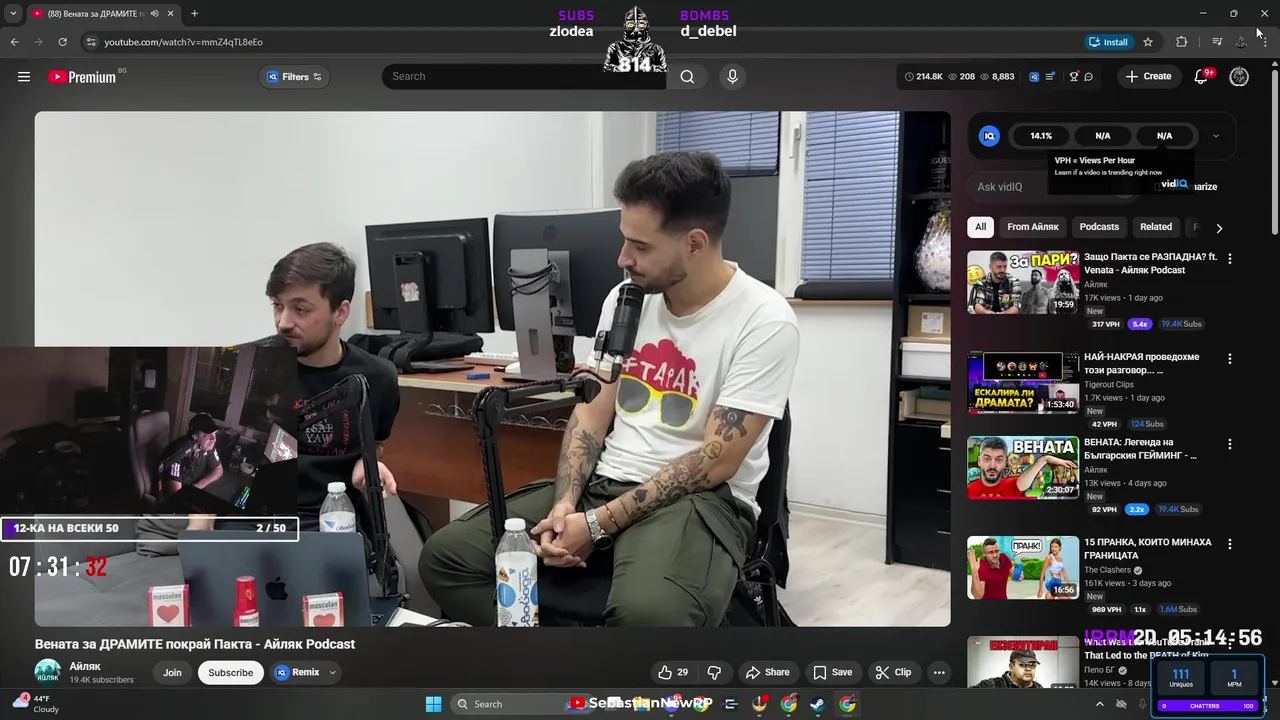Image resolution: width=1280 pixels, height=720 pixels.
Task: Open vidIQ chat bubble icon
Action: pyautogui.click(x=1089, y=77)
